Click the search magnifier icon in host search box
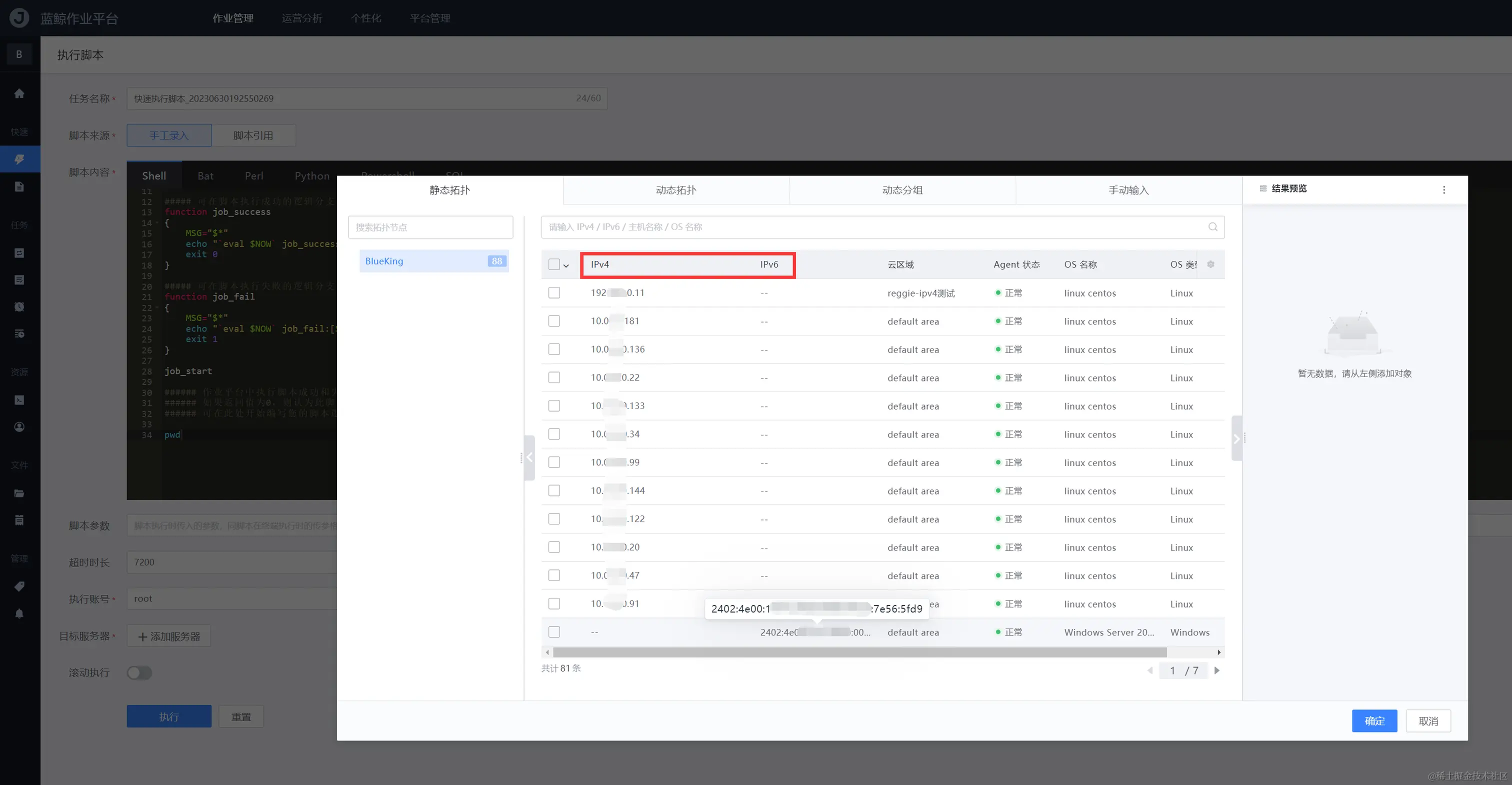 (1212, 226)
